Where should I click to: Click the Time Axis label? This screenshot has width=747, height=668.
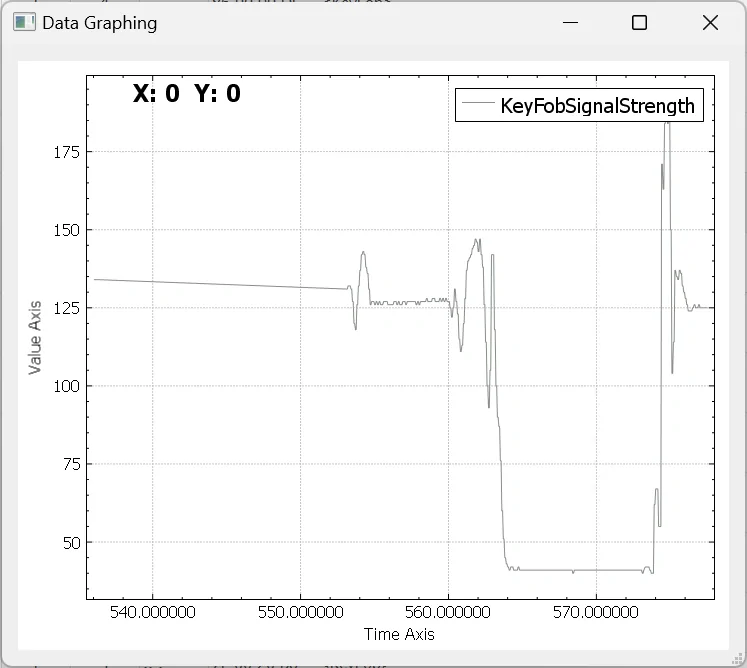point(399,634)
